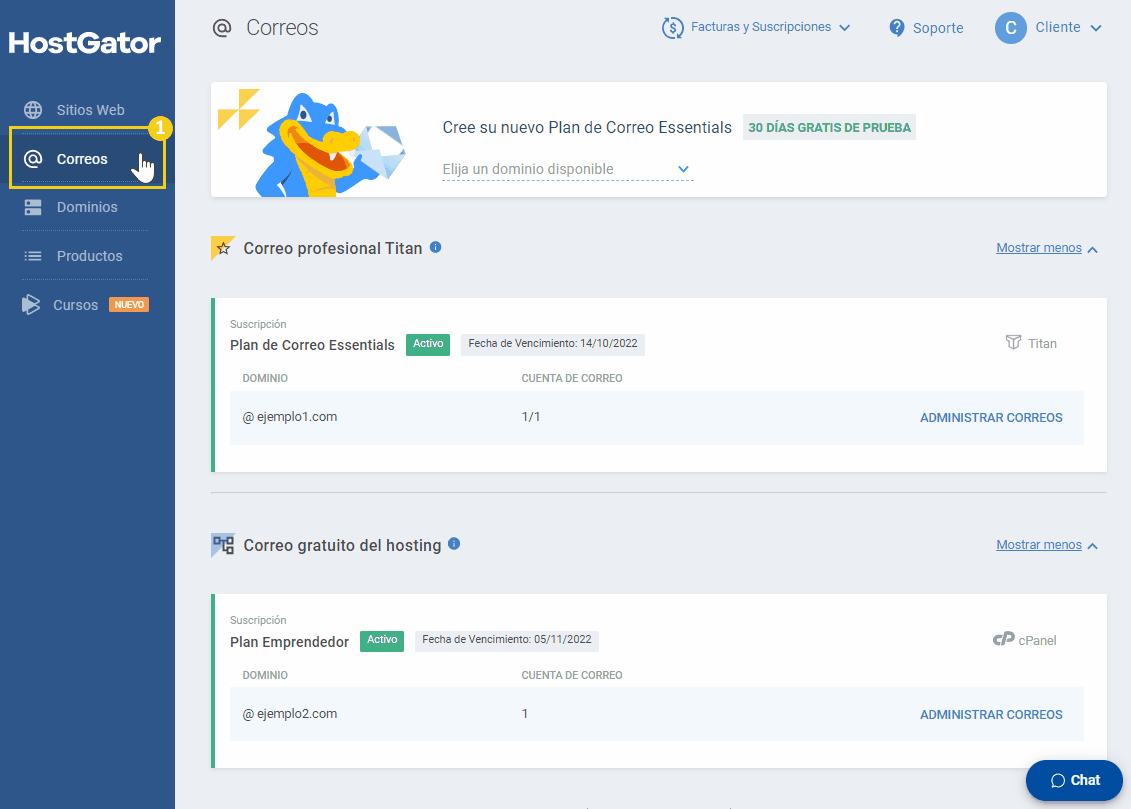
Task: Click the NUEVO badge next to Cursos
Action: (x=129, y=305)
